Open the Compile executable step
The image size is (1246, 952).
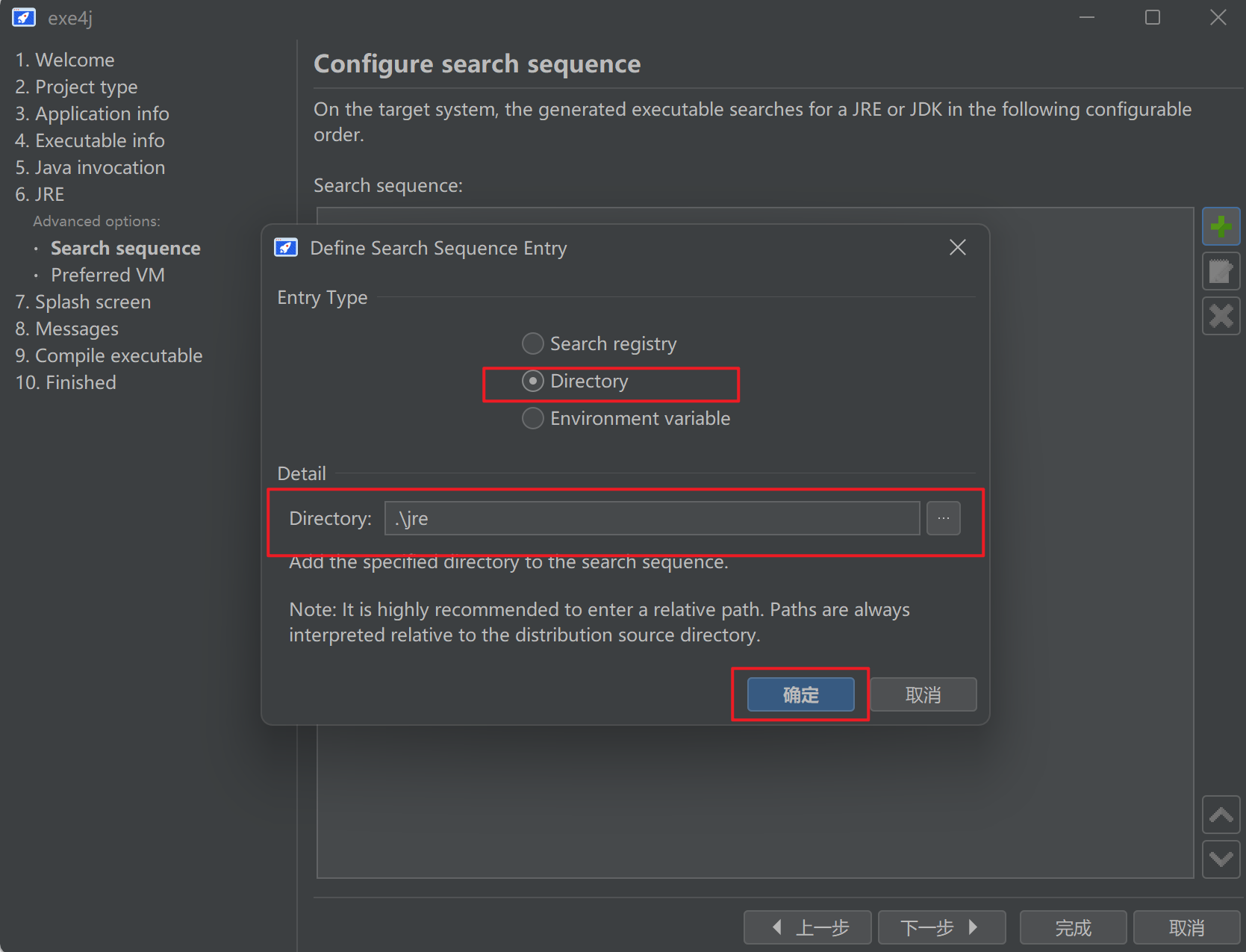click(x=109, y=356)
